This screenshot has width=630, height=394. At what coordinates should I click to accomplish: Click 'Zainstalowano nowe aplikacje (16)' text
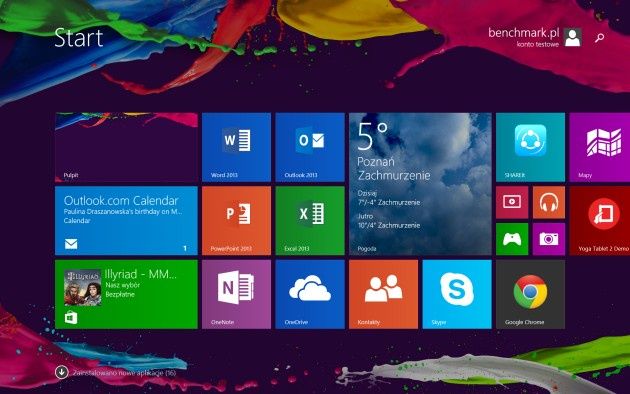(124, 373)
